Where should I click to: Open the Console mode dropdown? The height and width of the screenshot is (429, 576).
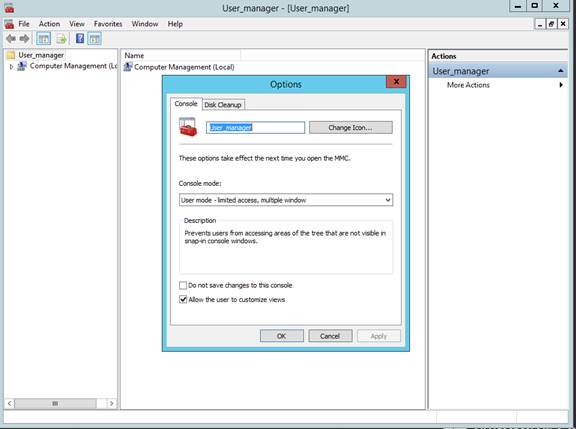click(x=286, y=200)
